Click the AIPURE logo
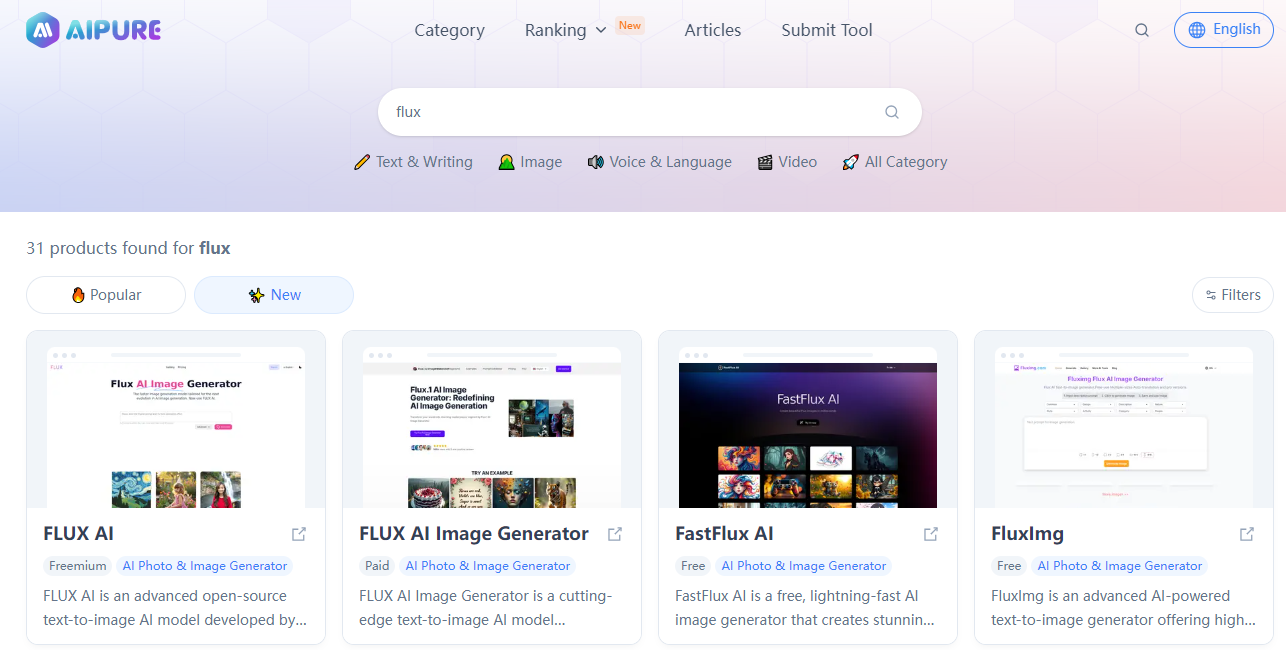The height and width of the screenshot is (650, 1286). (x=93, y=30)
